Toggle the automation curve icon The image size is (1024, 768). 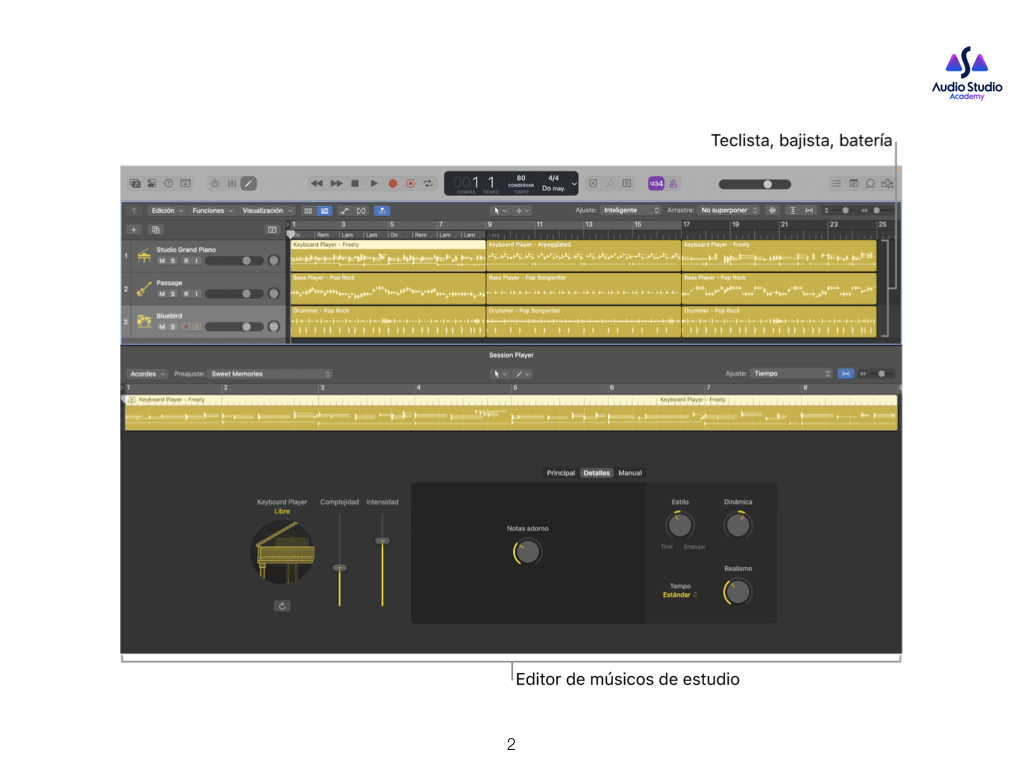coord(344,211)
